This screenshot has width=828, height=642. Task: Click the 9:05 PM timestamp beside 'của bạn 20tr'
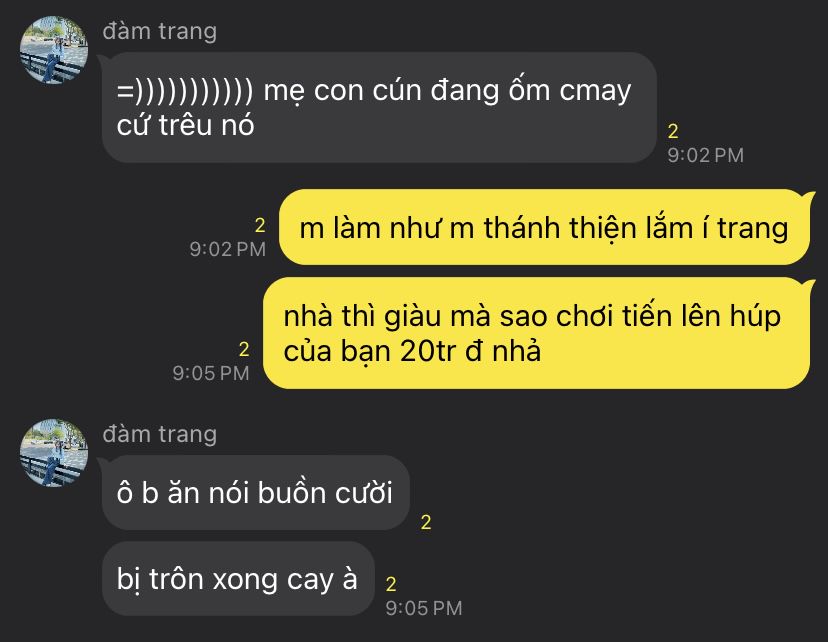pos(211,373)
